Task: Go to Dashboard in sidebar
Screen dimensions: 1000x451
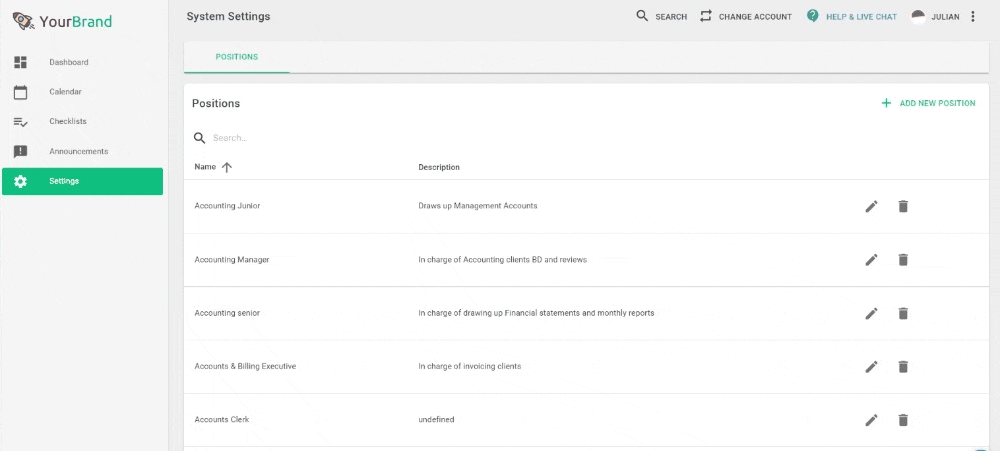Action: click(x=69, y=63)
